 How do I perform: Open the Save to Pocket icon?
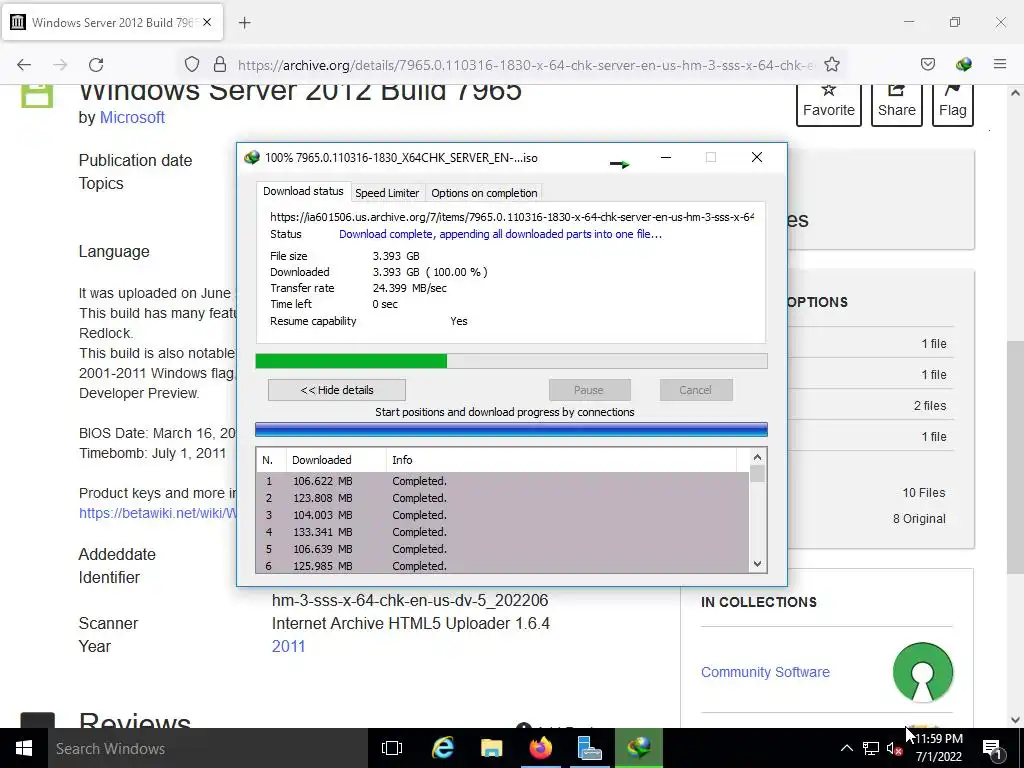pos(927,65)
